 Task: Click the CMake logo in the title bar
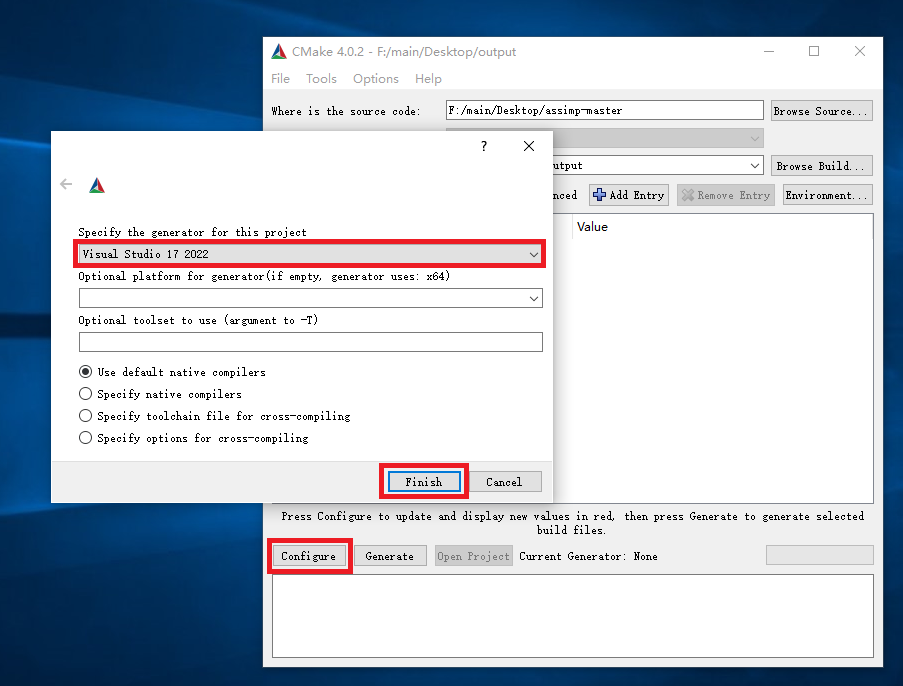pos(279,51)
